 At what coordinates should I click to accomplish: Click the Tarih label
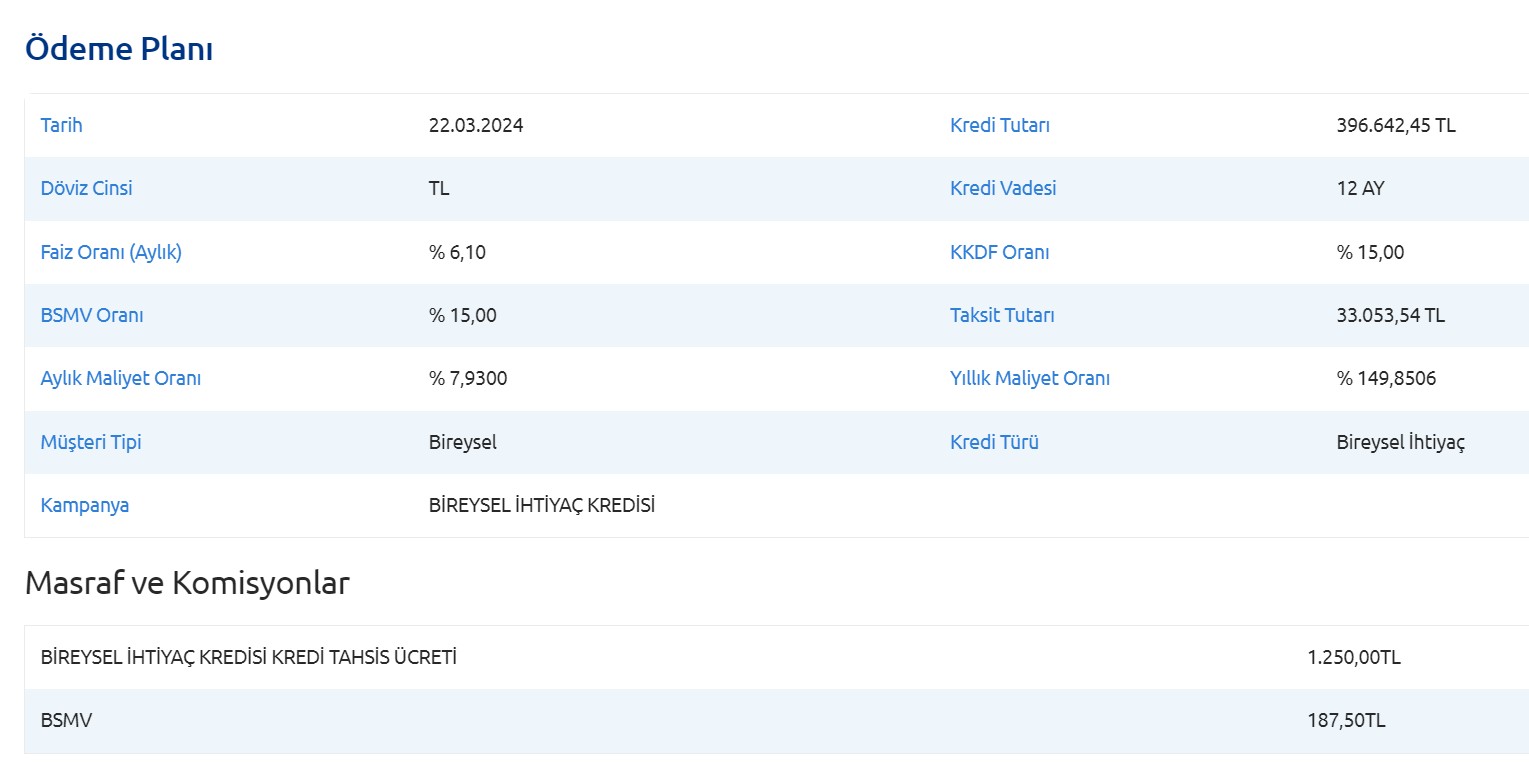click(61, 126)
